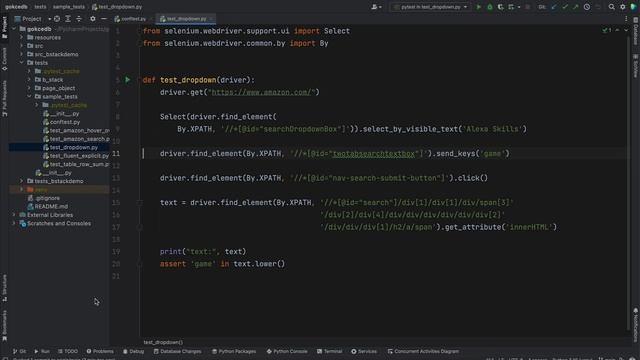This screenshot has width=640, height=360.
Task: Open Debug tool window
Action: (x=133, y=351)
